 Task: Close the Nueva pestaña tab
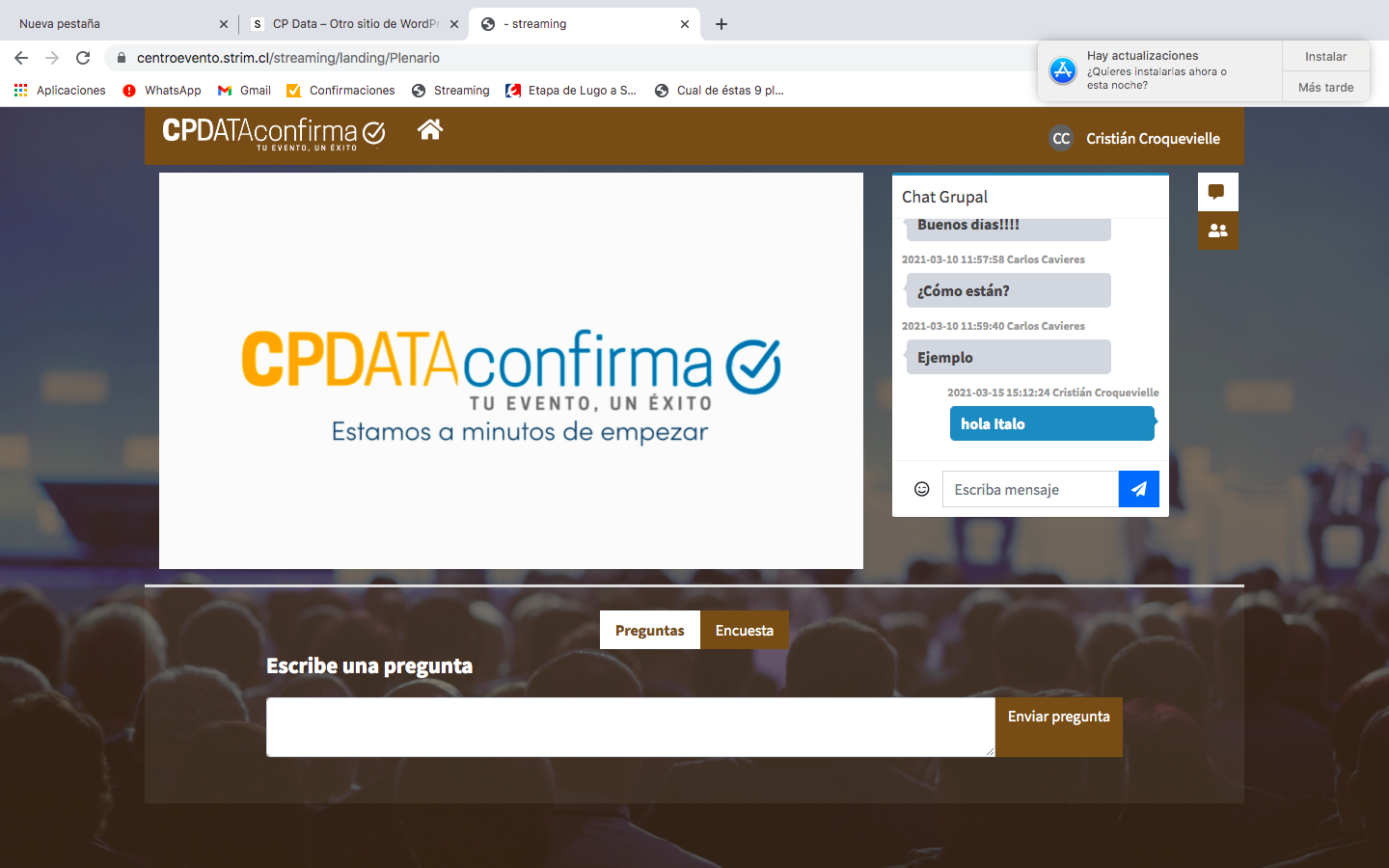(224, 24)
